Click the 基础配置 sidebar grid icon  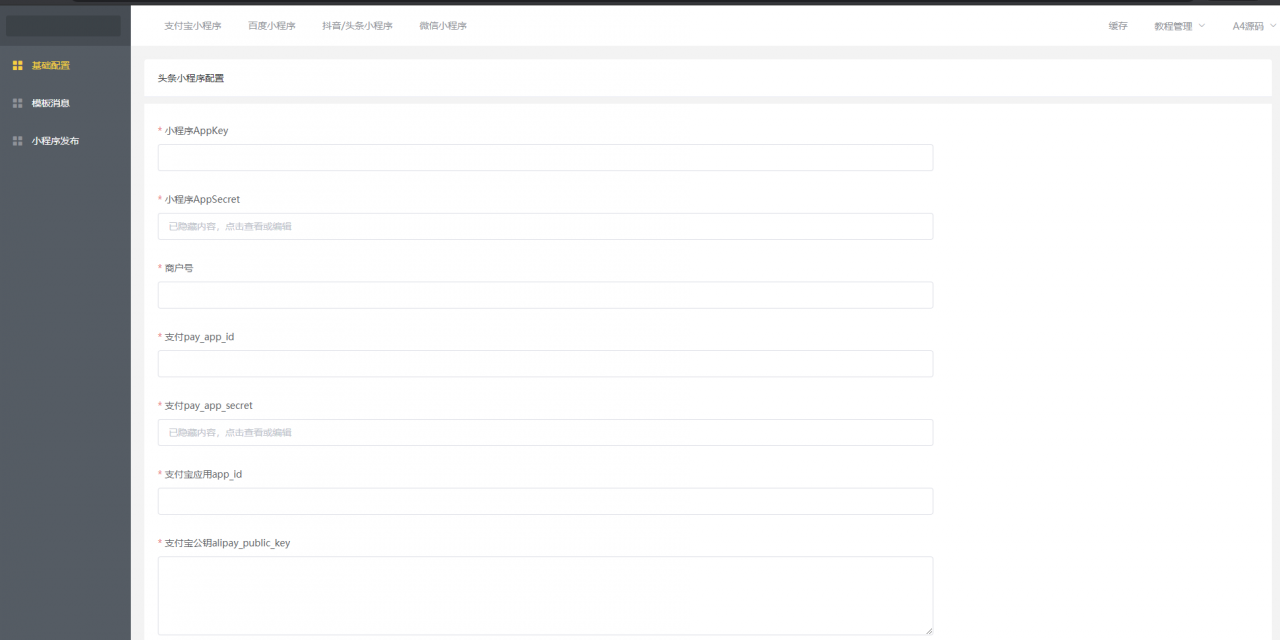pyautogui.click(x=17, y=65)
